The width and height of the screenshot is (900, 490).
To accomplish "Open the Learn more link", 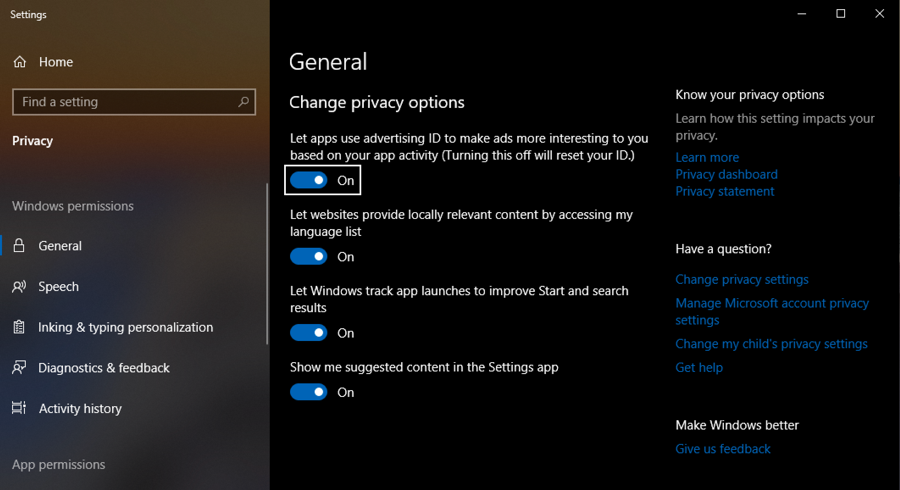I will [x=707, y=157].
